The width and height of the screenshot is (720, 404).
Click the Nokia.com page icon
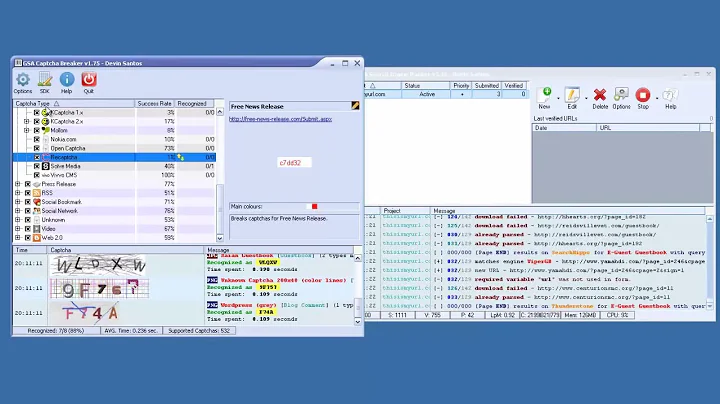click(x=45, y=140)
